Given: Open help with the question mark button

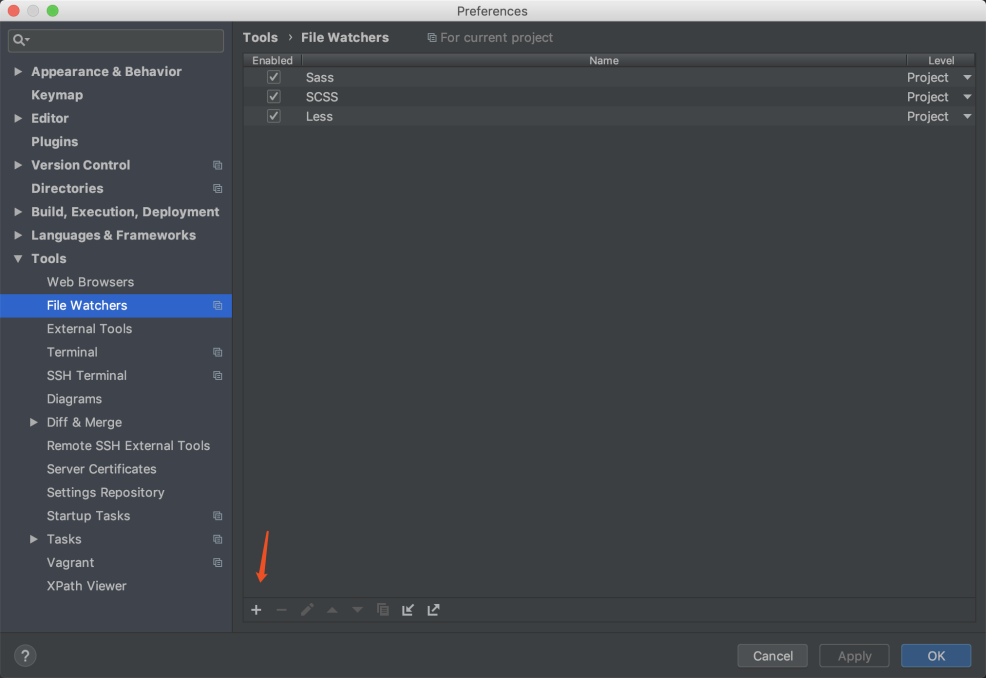Looking at the screenshot, I should tap(26, 656).
